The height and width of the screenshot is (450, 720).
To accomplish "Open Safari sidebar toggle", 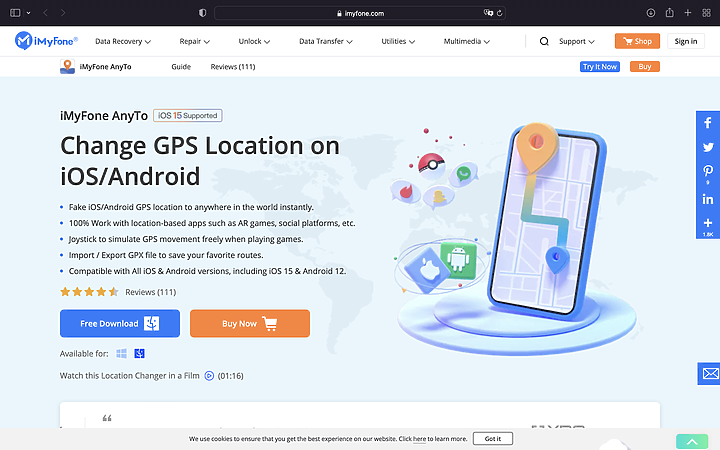I will click(x=15, y=13).
